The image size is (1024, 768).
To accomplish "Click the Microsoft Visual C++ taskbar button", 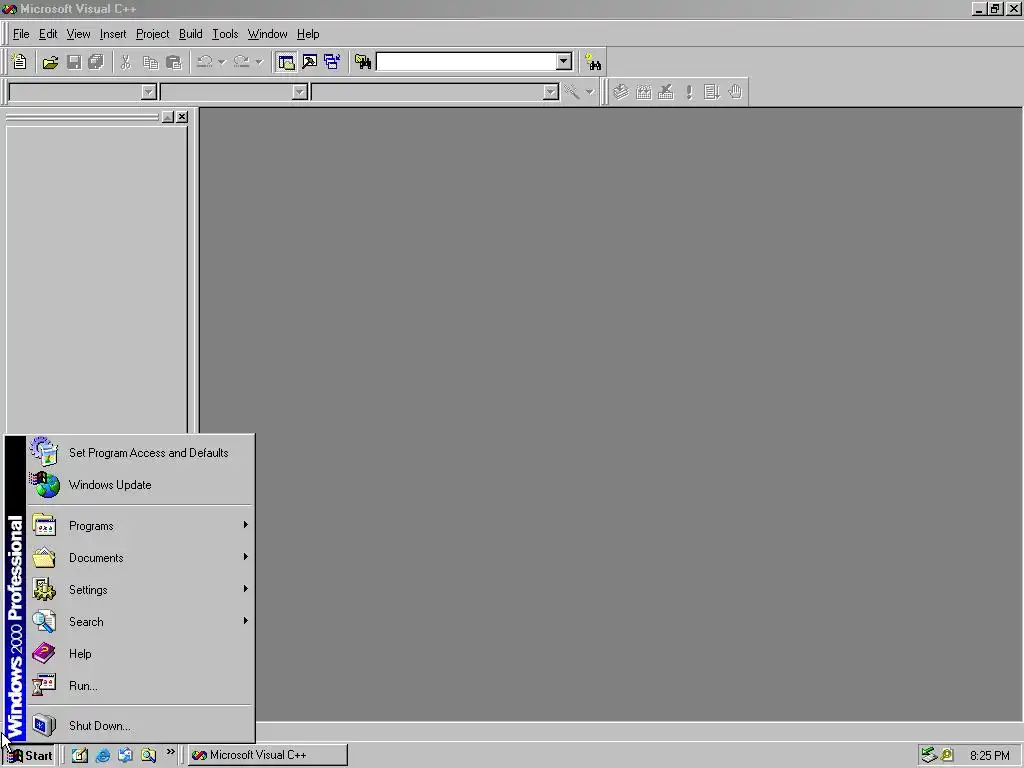I will coord(268,756).
